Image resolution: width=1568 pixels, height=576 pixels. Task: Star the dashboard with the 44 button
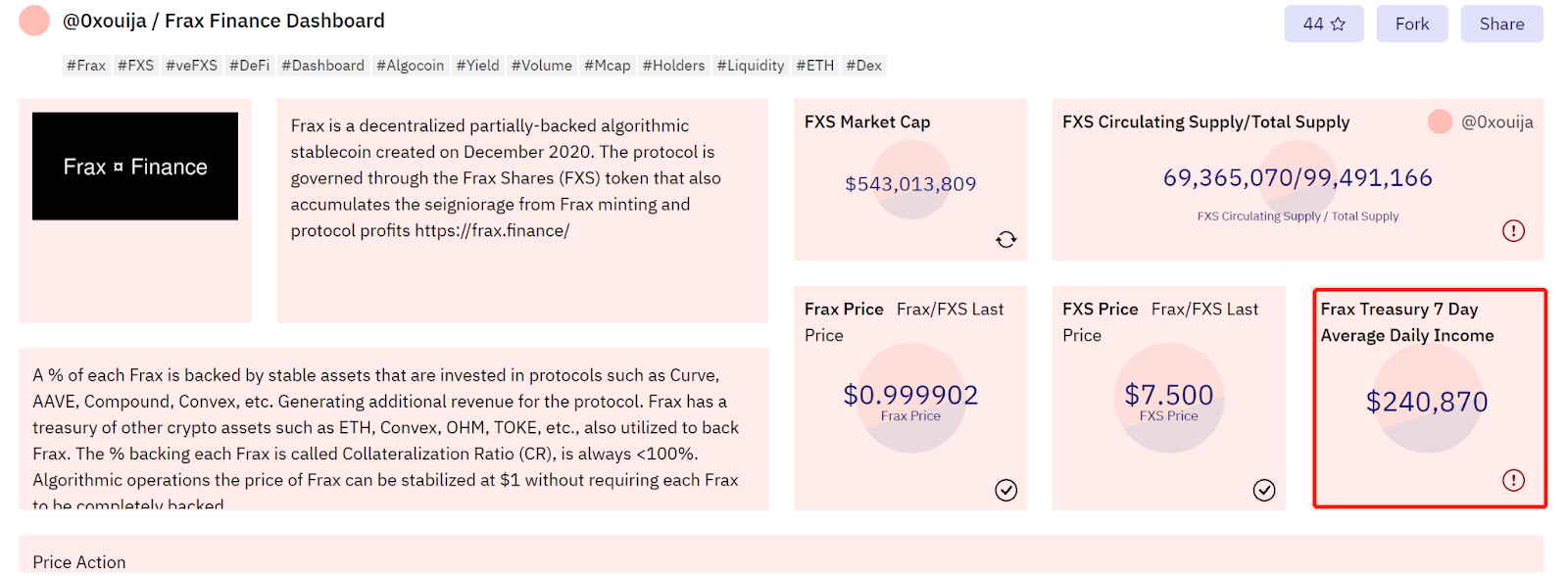click(1323, 24)
